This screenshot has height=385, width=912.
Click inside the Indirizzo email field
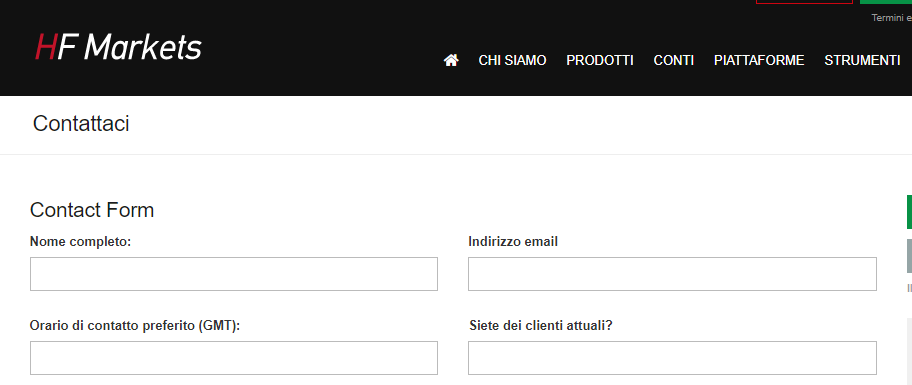click(x=672, y=274)
